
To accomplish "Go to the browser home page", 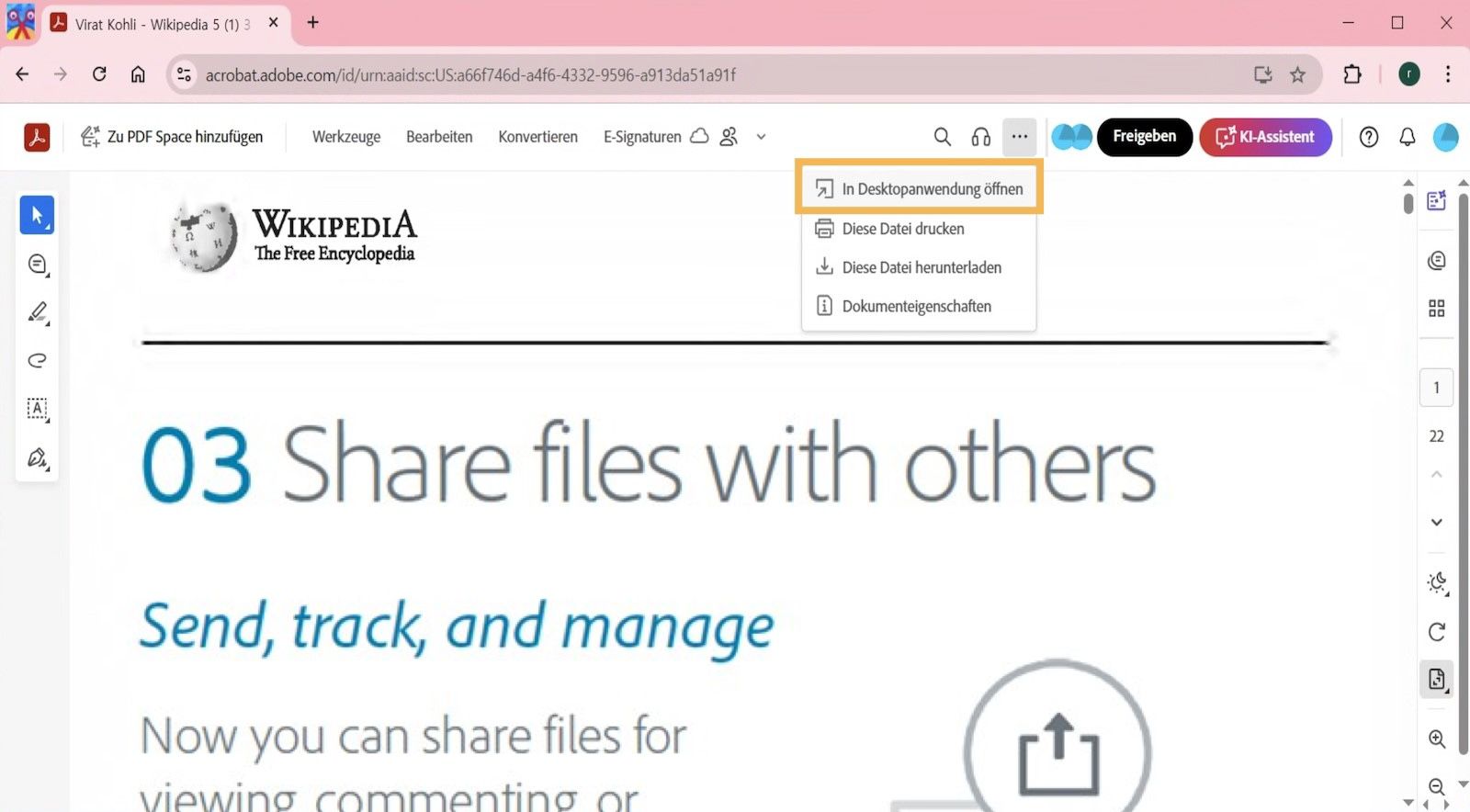I will pos(138,74).
